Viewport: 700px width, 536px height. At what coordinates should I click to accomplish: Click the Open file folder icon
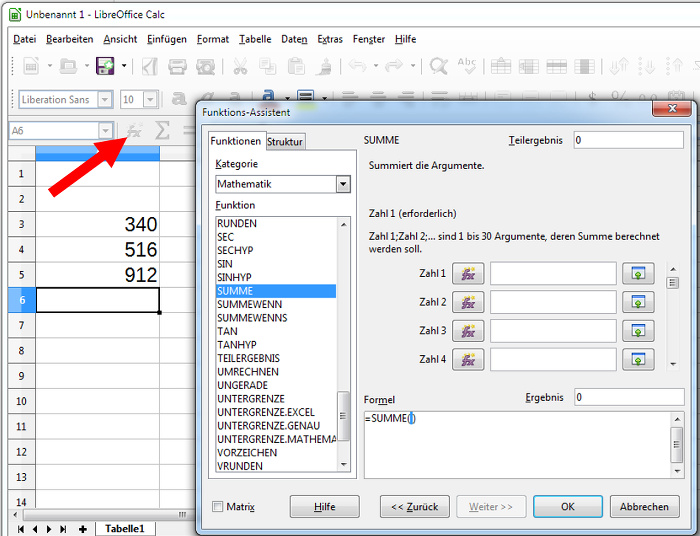click(68, 66)
